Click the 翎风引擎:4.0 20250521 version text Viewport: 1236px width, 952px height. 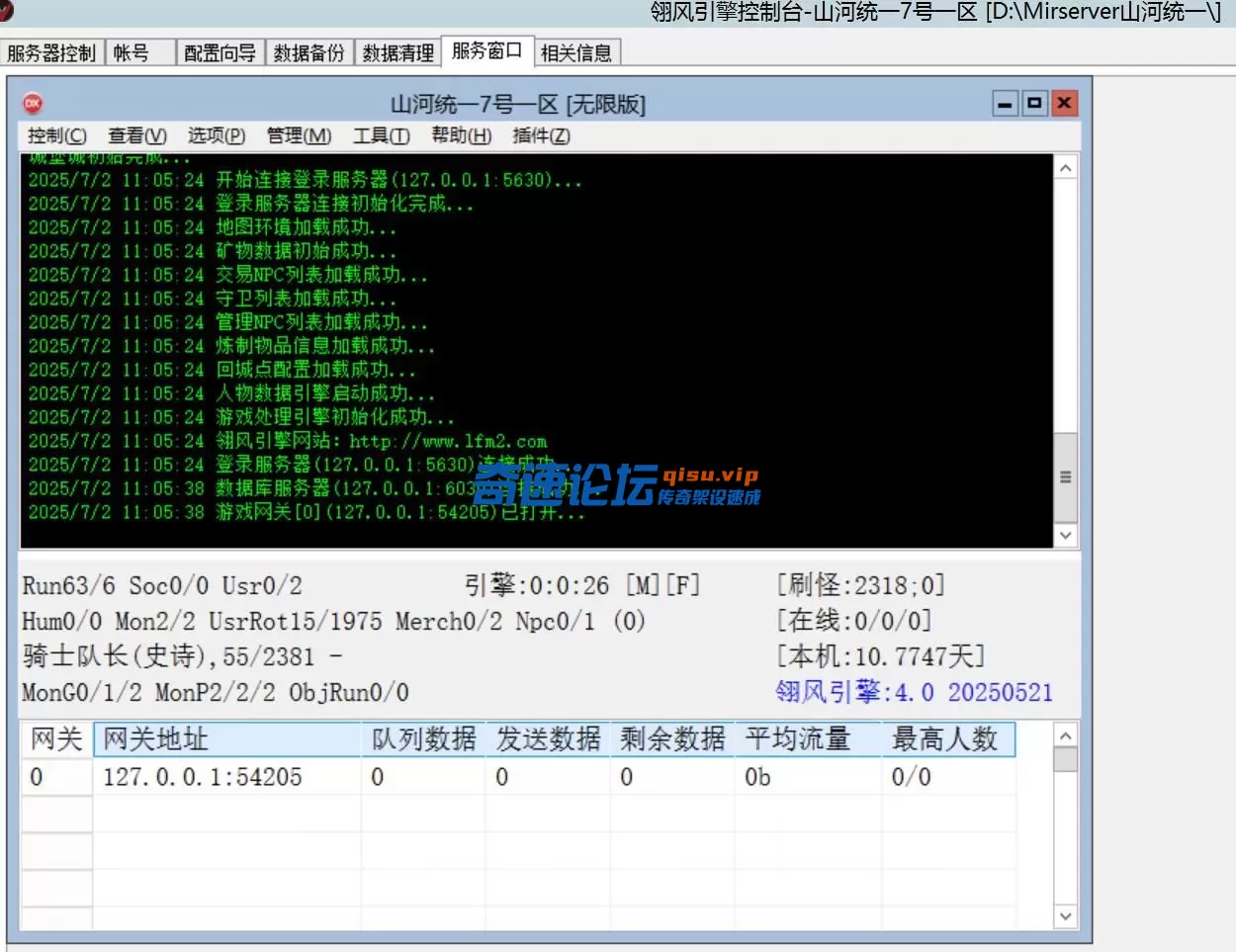[915, 692]
